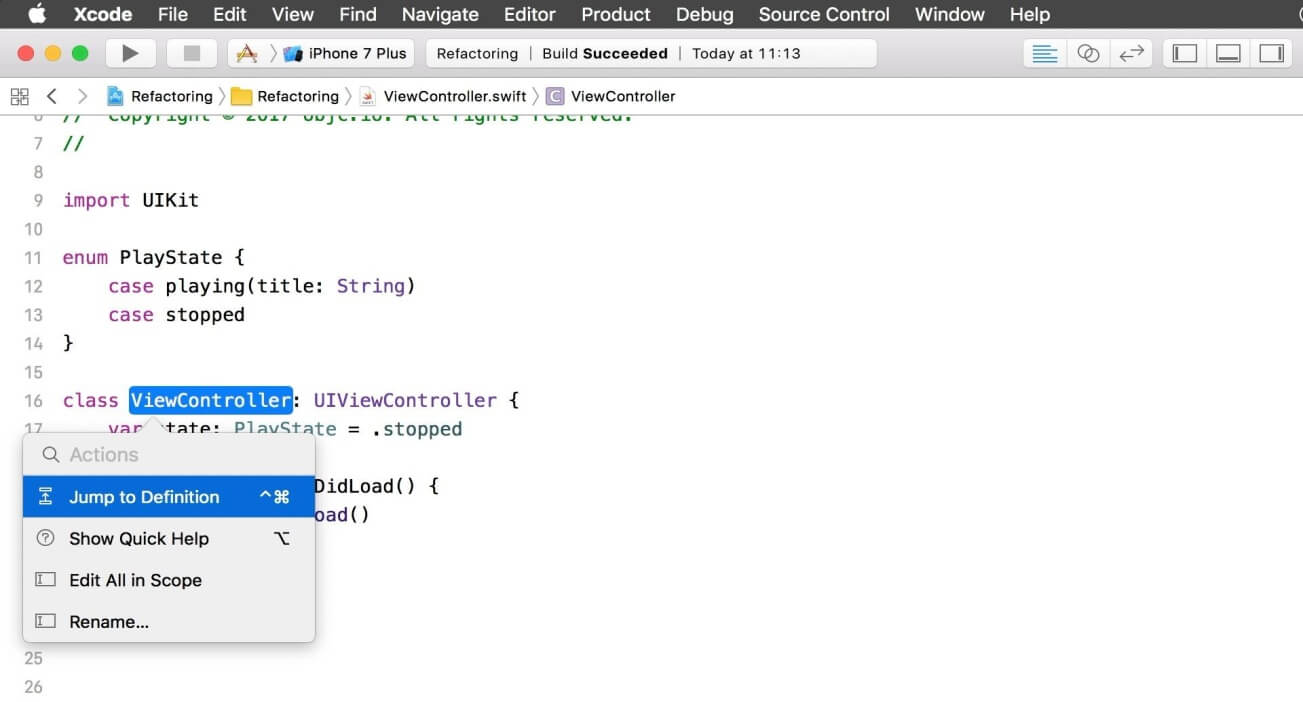The width and height of the screenshot is (1303, 702).
Task: Run the build with the Play button
Action: (x=130, y=54)
